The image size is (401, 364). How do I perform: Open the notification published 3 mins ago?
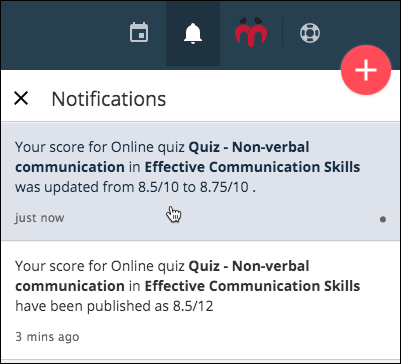[x=200, y=300]
